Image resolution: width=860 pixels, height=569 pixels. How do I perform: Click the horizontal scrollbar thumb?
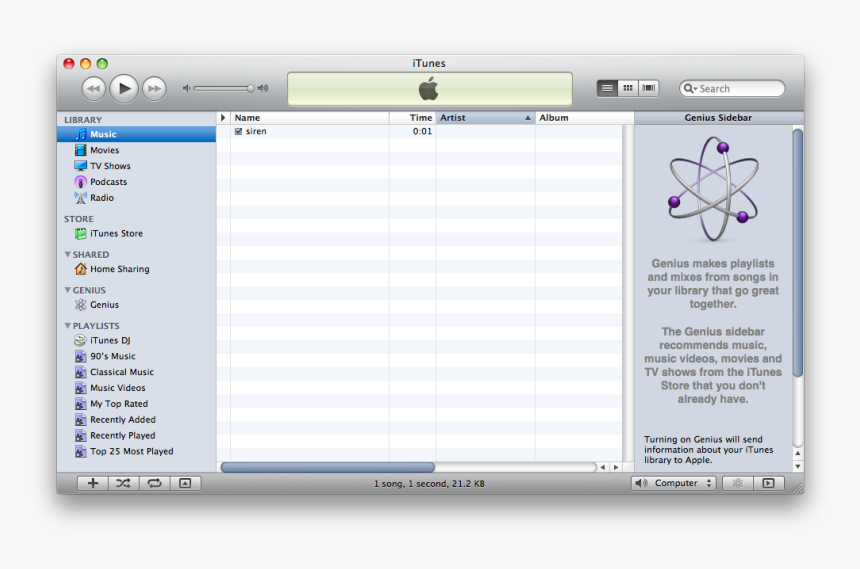[327, 467]
